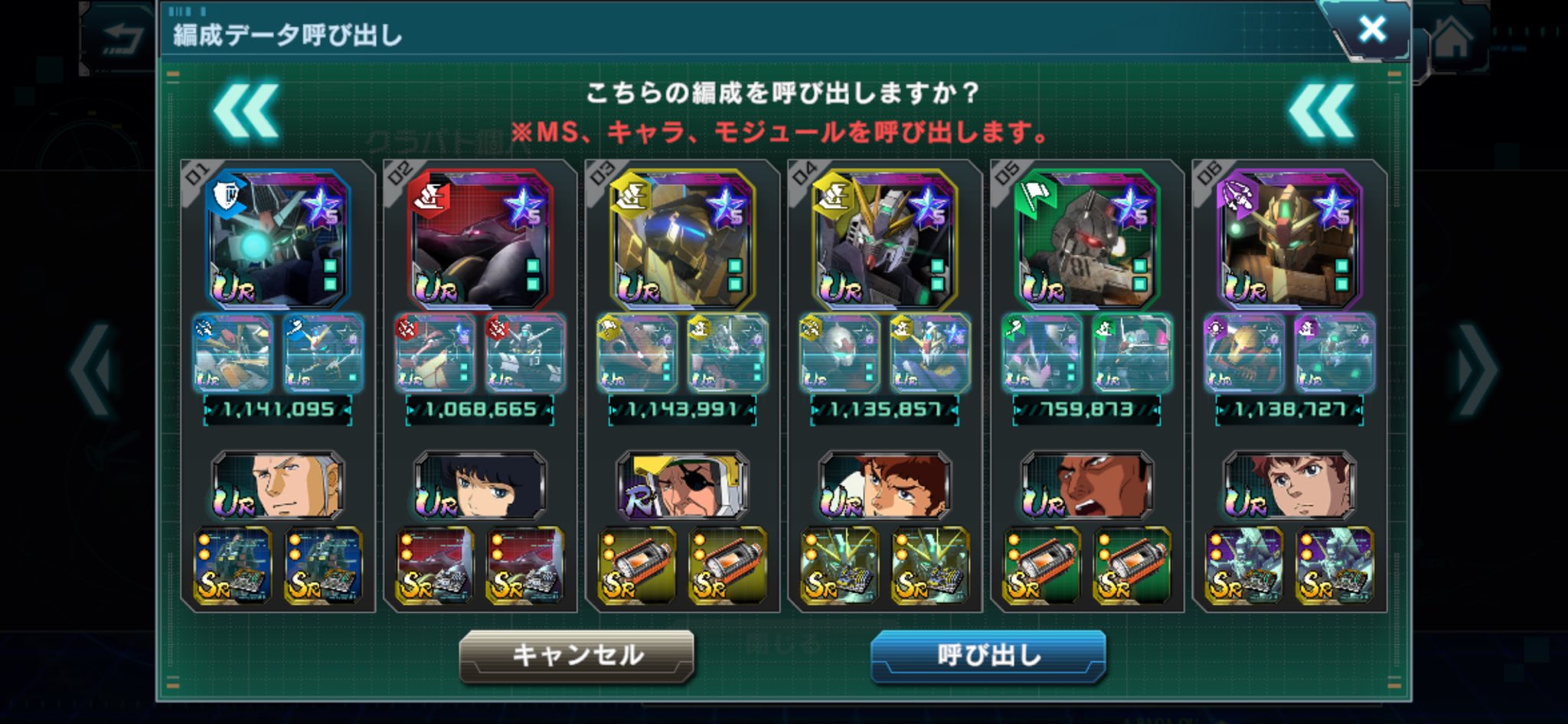Click the right double-chevron inside dialog
Image resolution: width=1568 pixels, height=724 pixels.
[x=1321, y=112]
